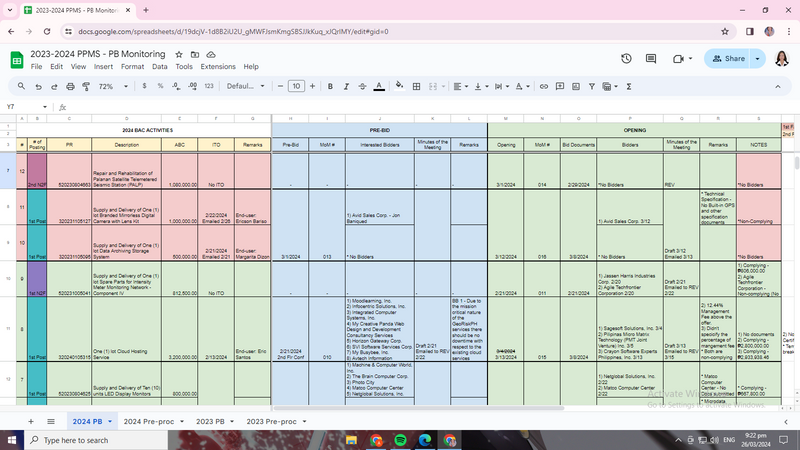This screenshot has width=800, height=450.
Task: Open the Sheets home icon
Action: click(x=17, y=60)
